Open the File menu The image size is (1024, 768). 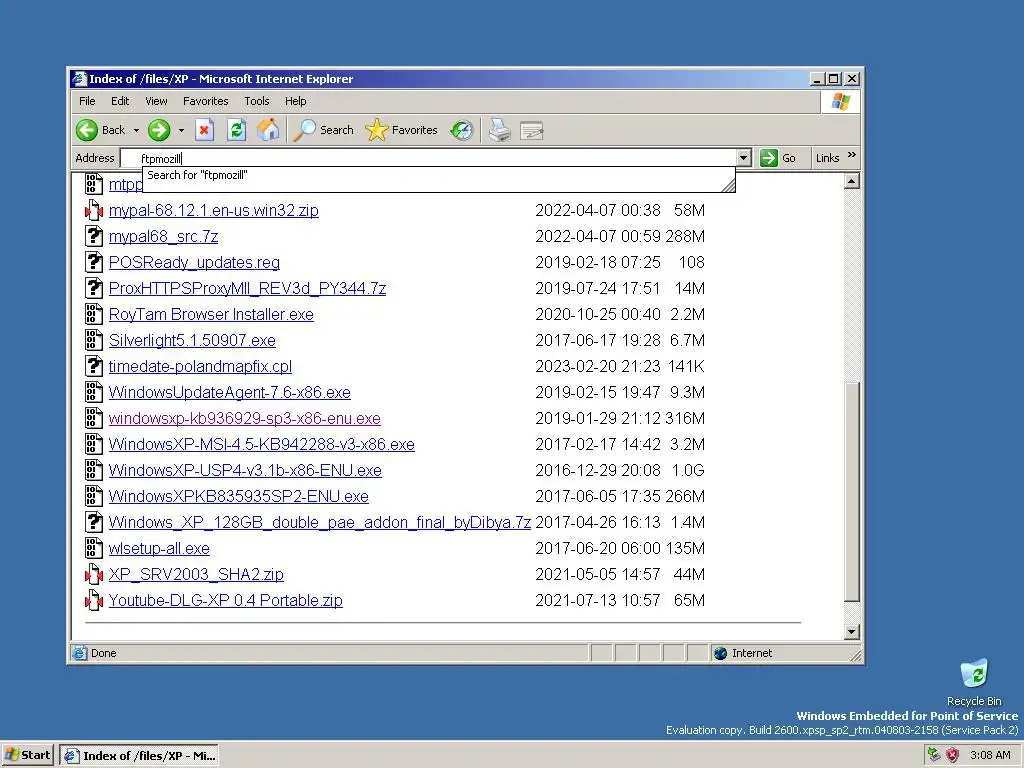coord(87,101)
